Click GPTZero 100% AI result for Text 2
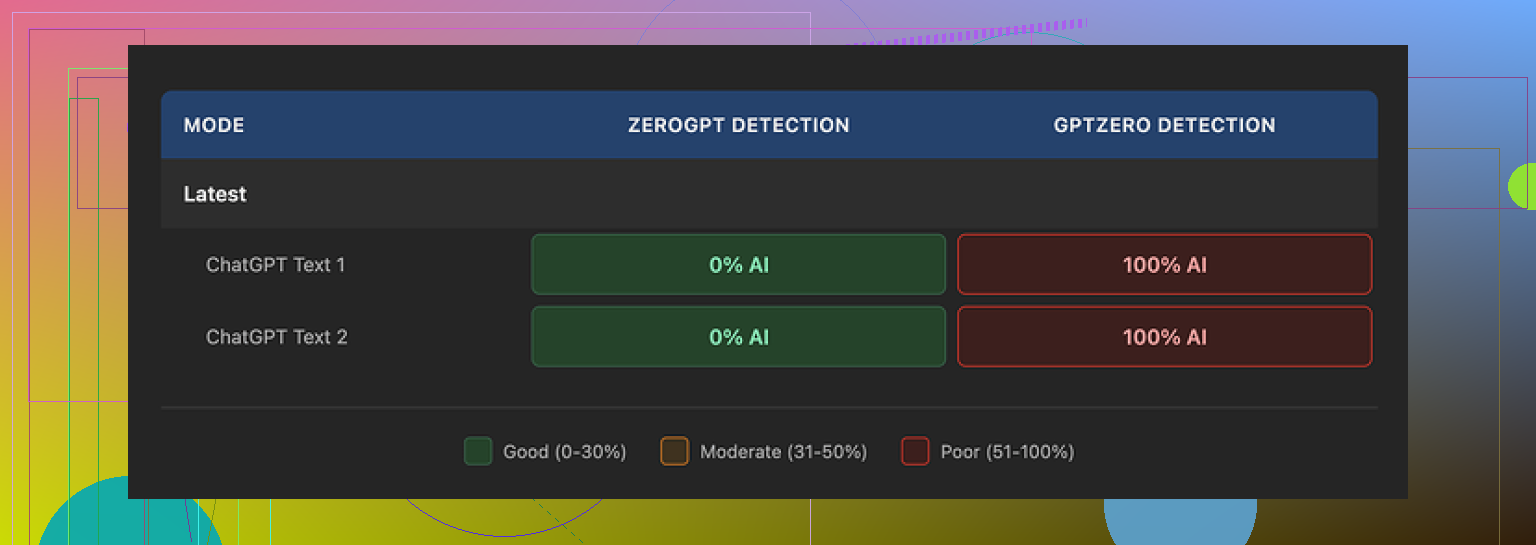Viewport: 1536px width, 545px height. point(1164,337)
